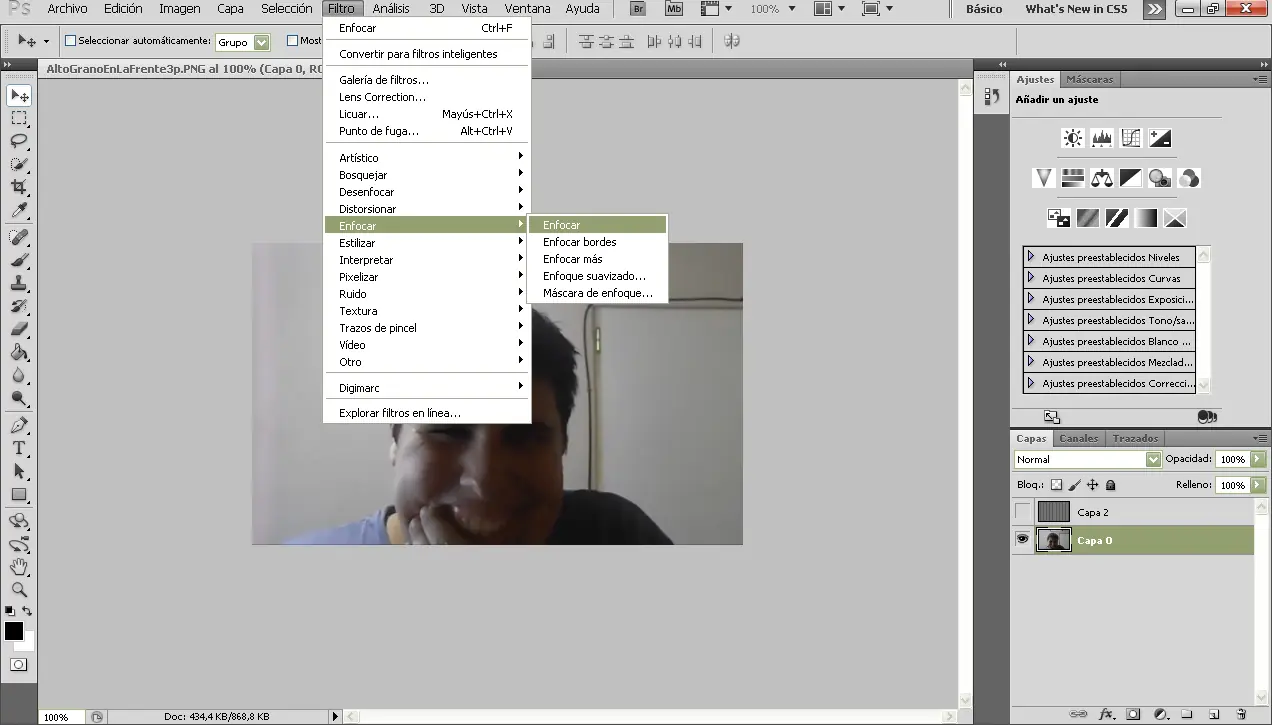
Task: Click What's New in CS5 workspace button
Action: (1076, 9)
